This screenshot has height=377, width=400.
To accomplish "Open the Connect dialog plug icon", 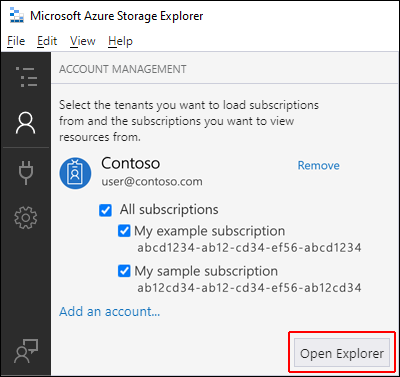I will (26, 173).
